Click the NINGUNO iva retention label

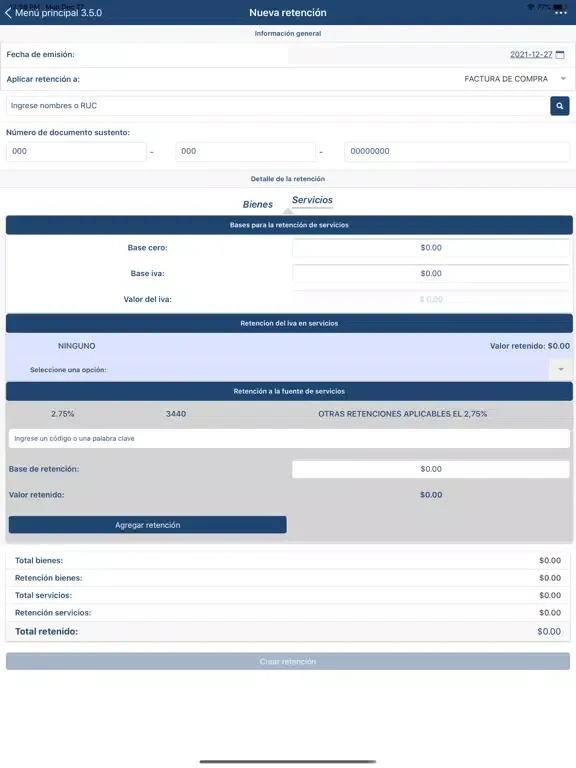pos(77,346)
